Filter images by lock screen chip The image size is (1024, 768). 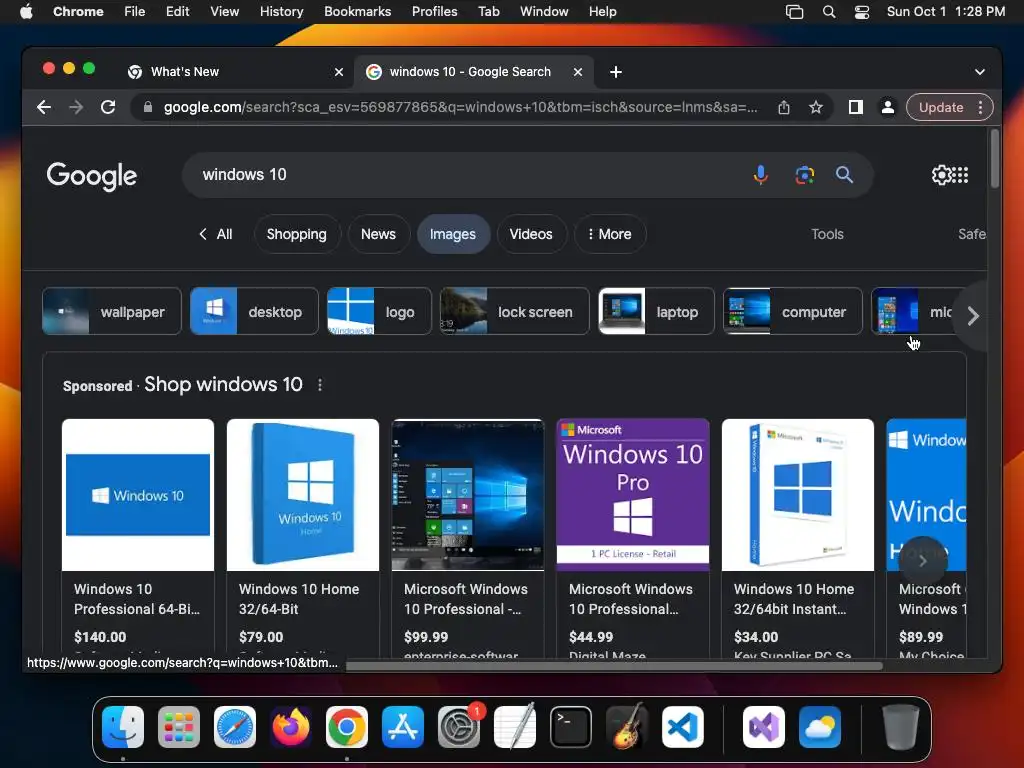(514, 312)
